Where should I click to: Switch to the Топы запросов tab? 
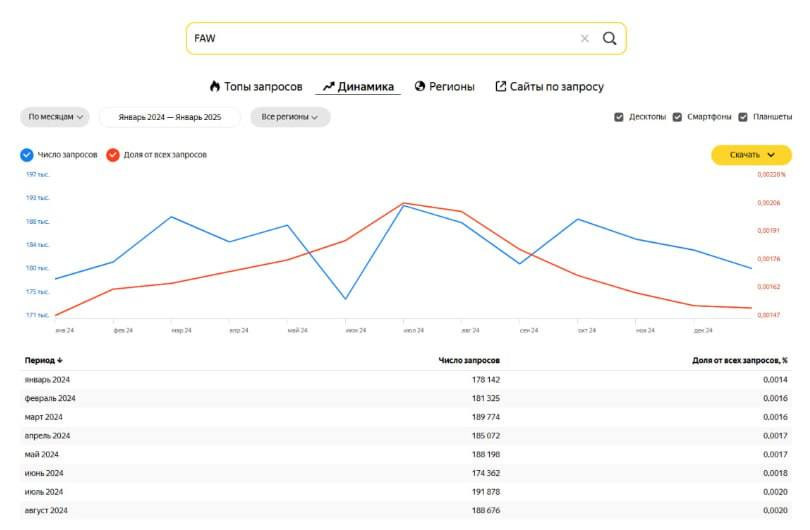(x=263, y=87)
